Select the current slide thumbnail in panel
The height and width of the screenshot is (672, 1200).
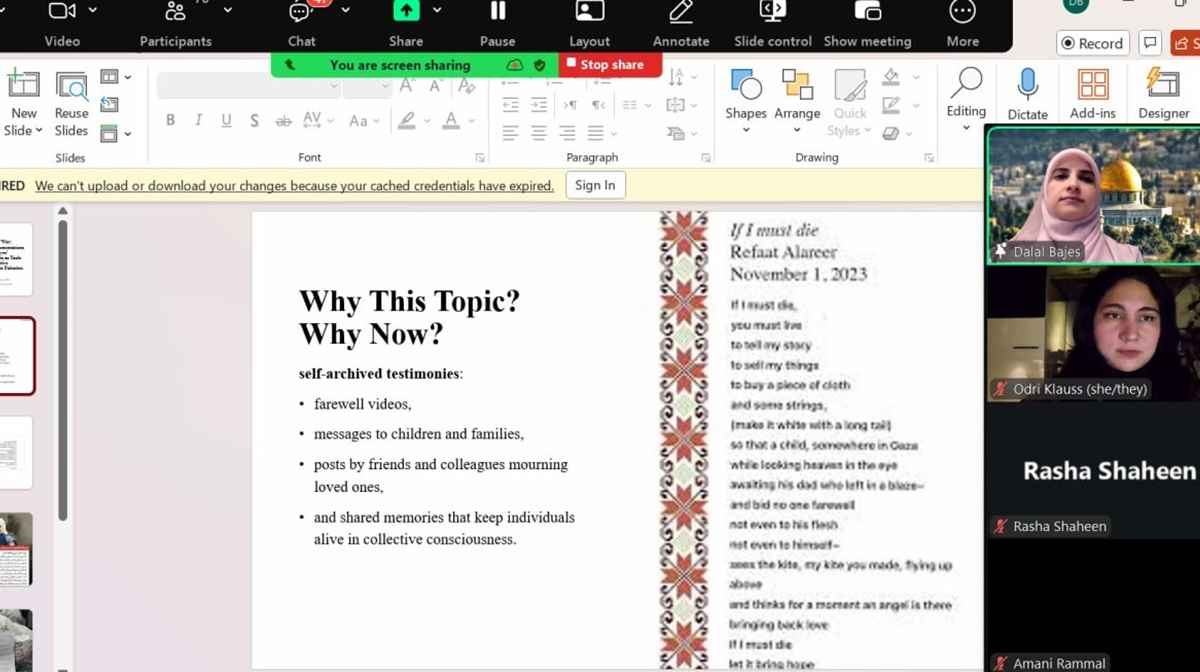pyautogui.click(x=17, y=356)
